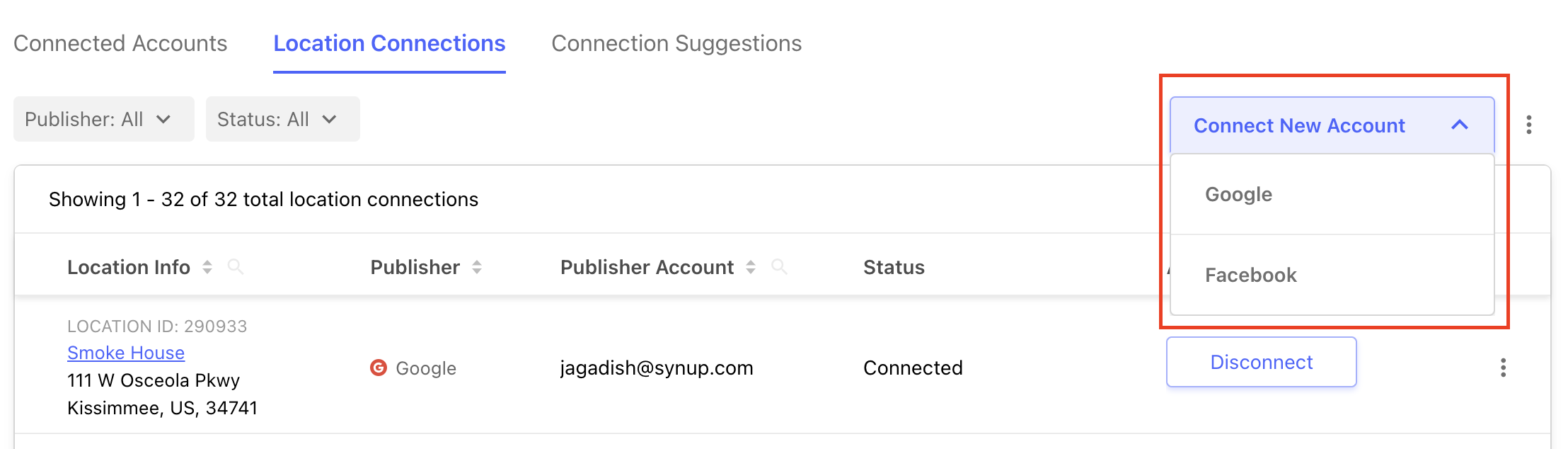Open the toolbar three-dot menu

click(x=1529, y=125)
